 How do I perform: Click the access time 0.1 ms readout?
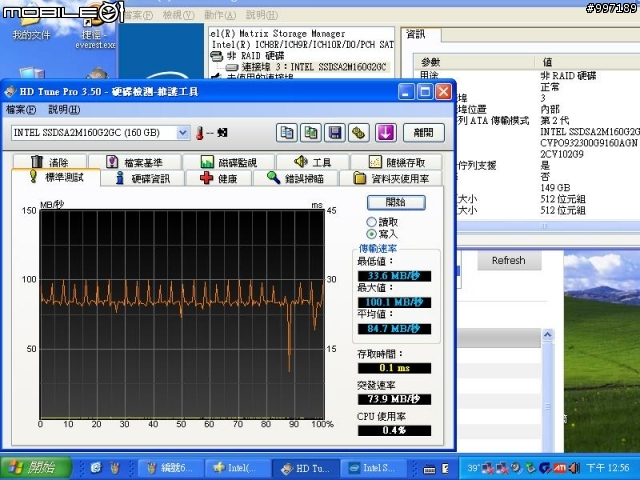(x=394, y=368)
